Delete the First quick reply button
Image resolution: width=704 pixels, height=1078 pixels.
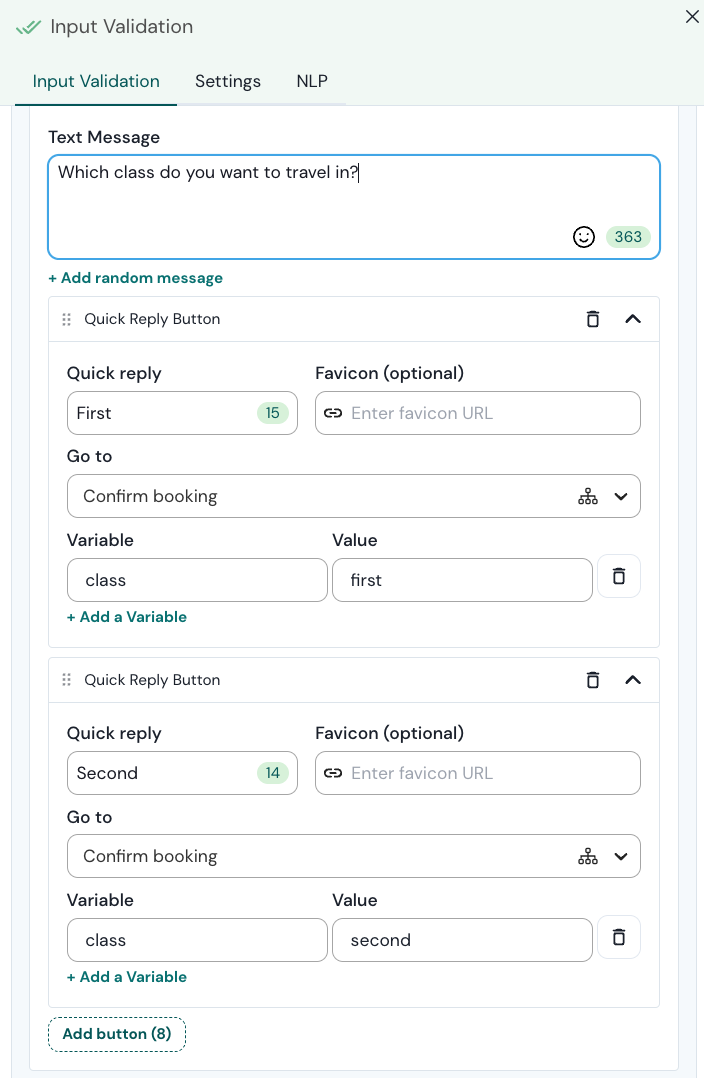pyautogui.click(x=593, y=319)
